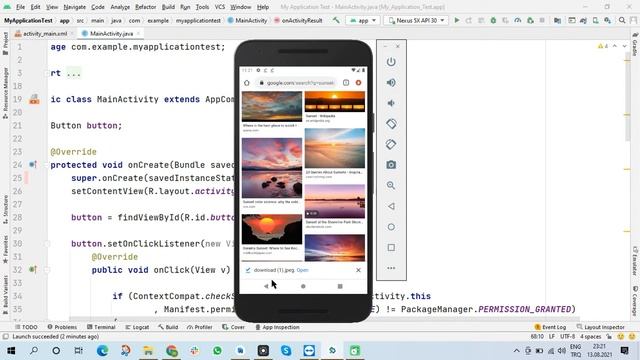Click emulator volume down button
Screen dimensions: 640x360
point(391,103)
